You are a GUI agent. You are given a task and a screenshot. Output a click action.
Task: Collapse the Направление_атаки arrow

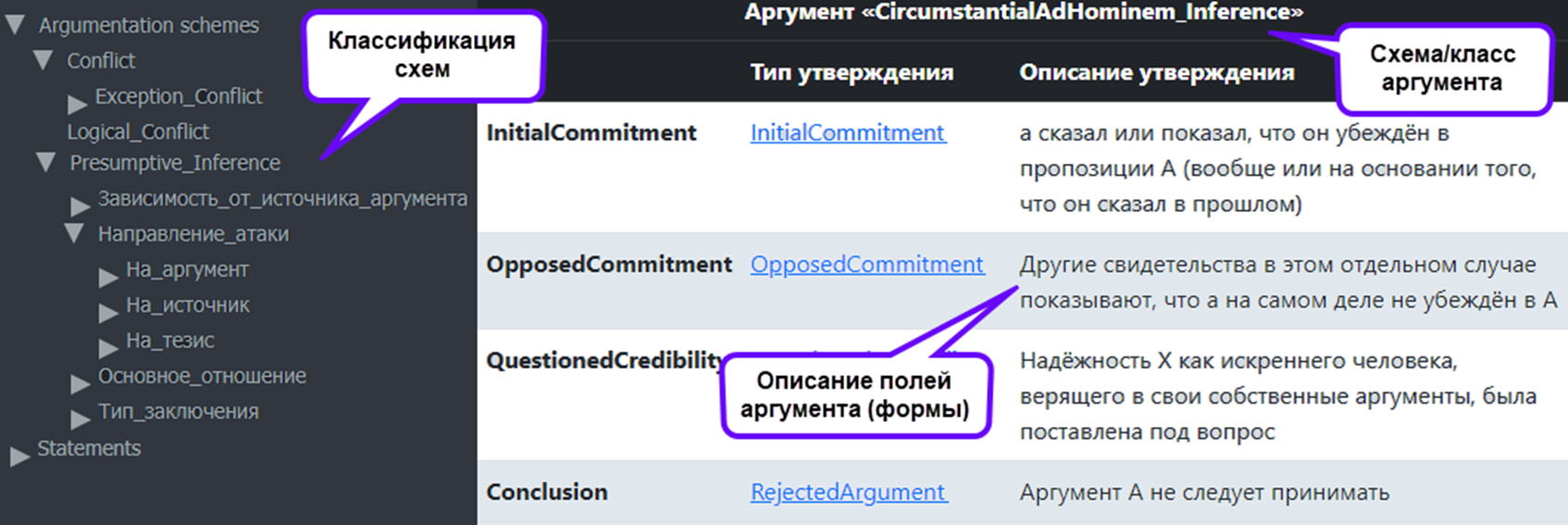click(74, 233)
